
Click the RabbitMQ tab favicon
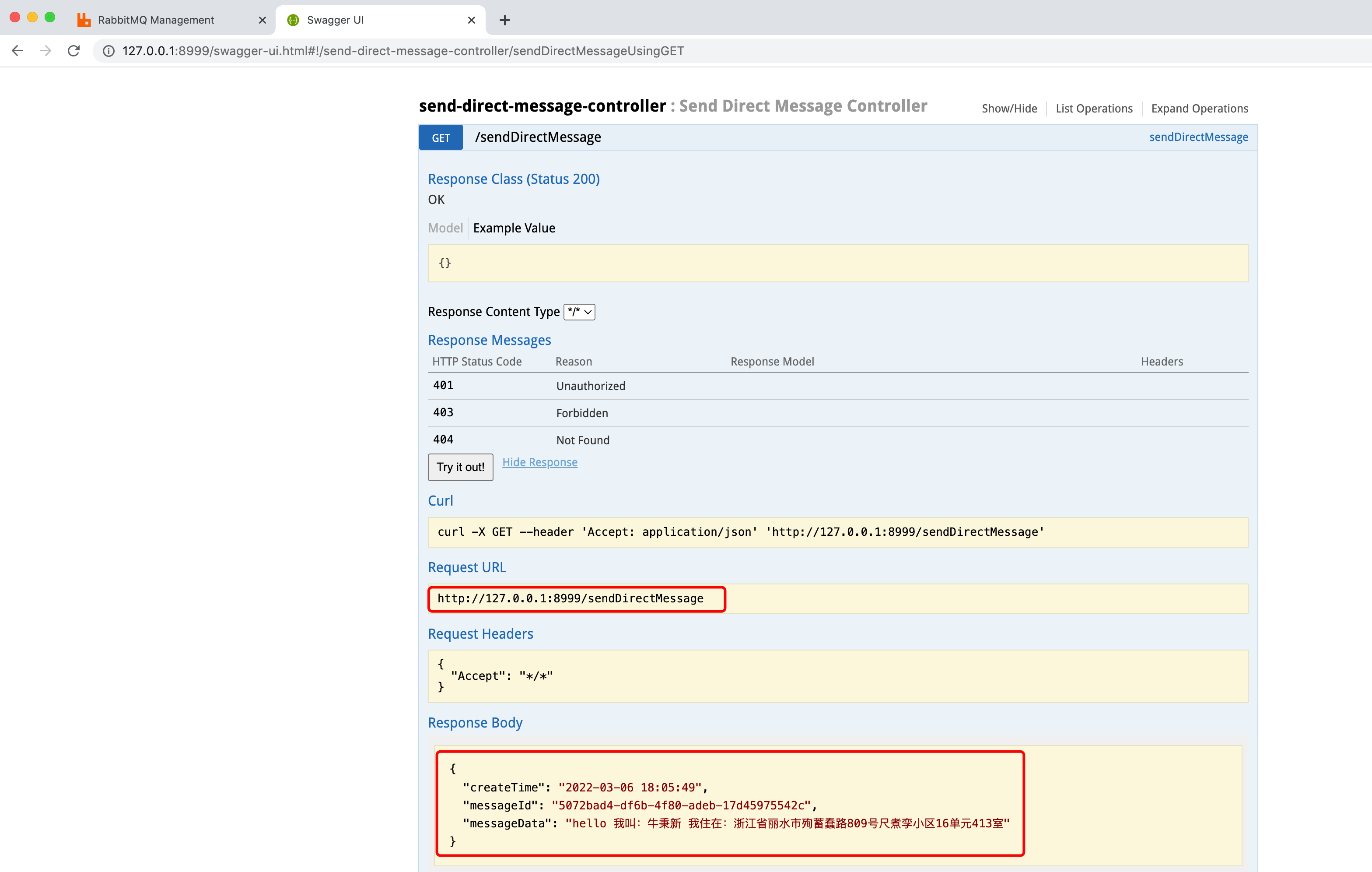[84, 20]
